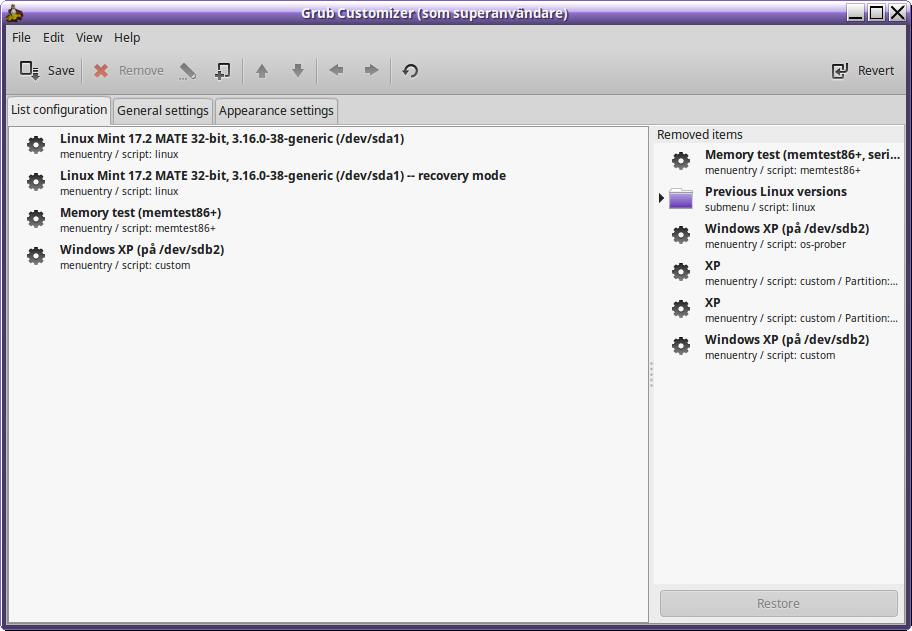The width and height of the screenshot is (912, 631).
Task: Select removed Windows XP os-prober entry
Action: point(779,236)
